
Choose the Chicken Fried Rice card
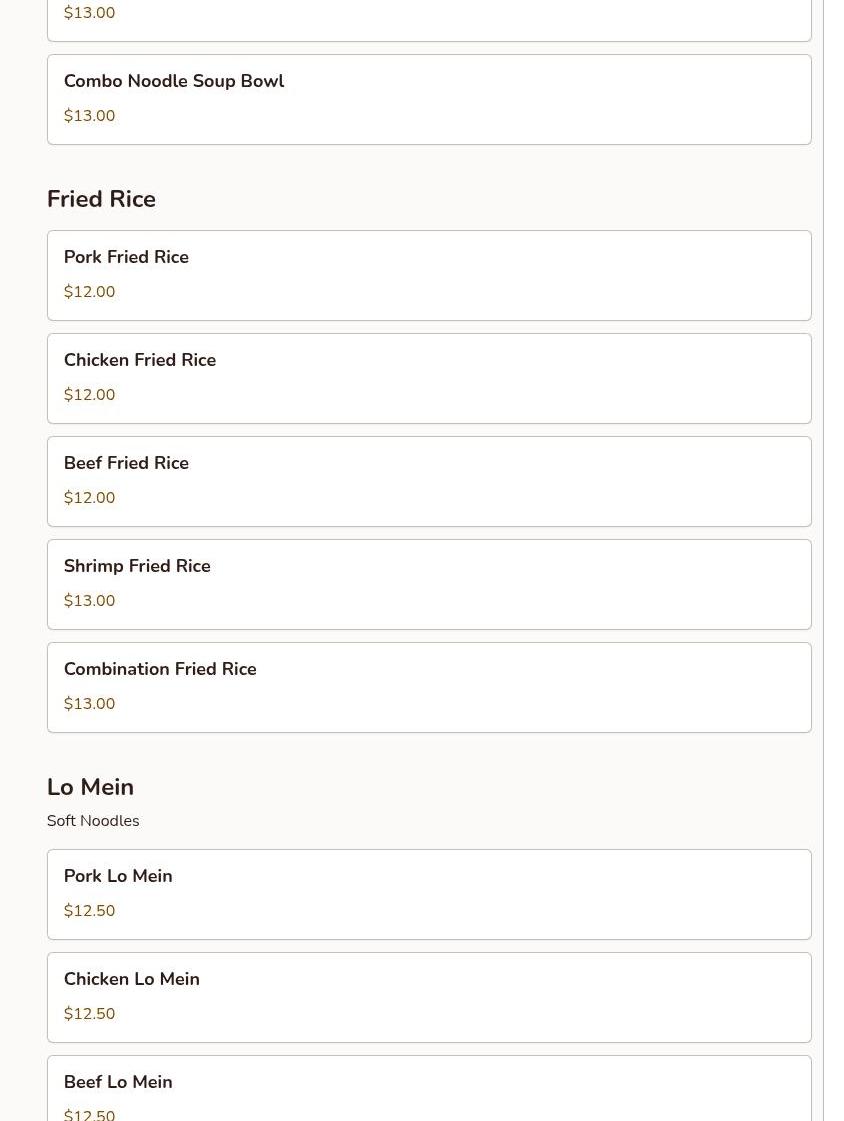pyautogui.click(x=428, y=378)
